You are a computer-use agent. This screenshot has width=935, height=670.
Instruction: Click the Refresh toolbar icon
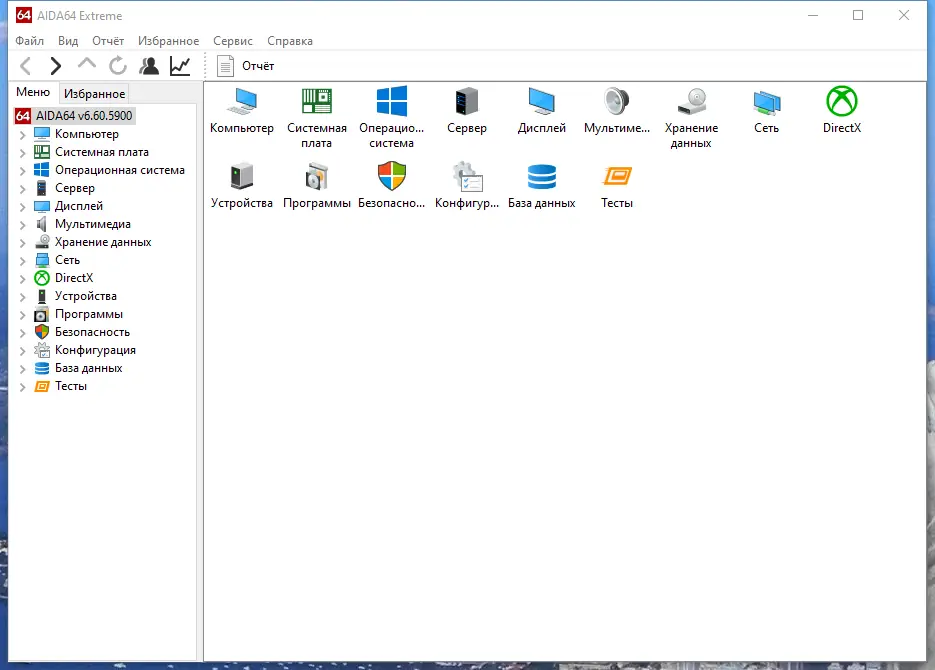tap(118, 66)
